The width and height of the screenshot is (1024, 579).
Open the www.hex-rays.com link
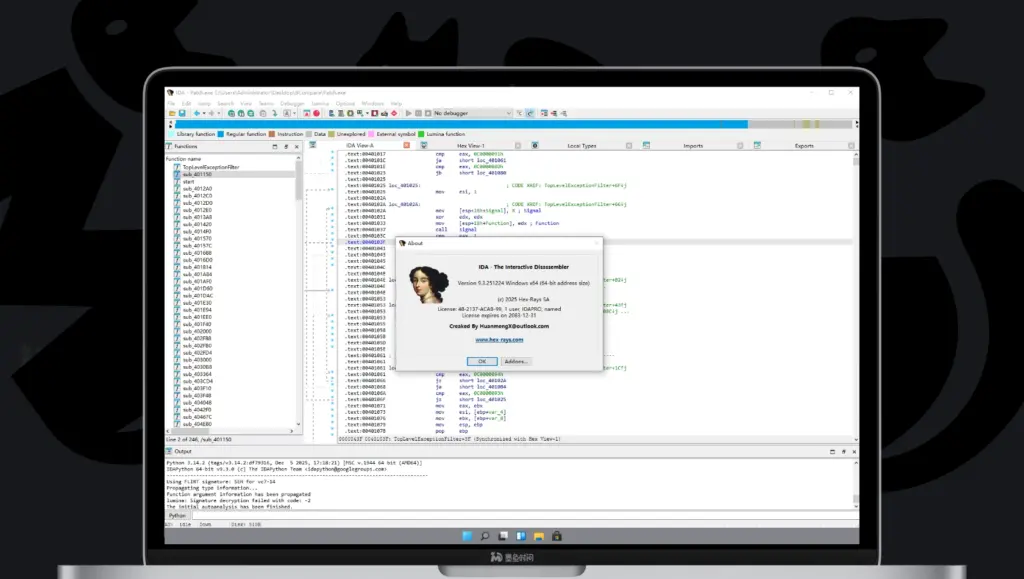(x=499, y=340)
